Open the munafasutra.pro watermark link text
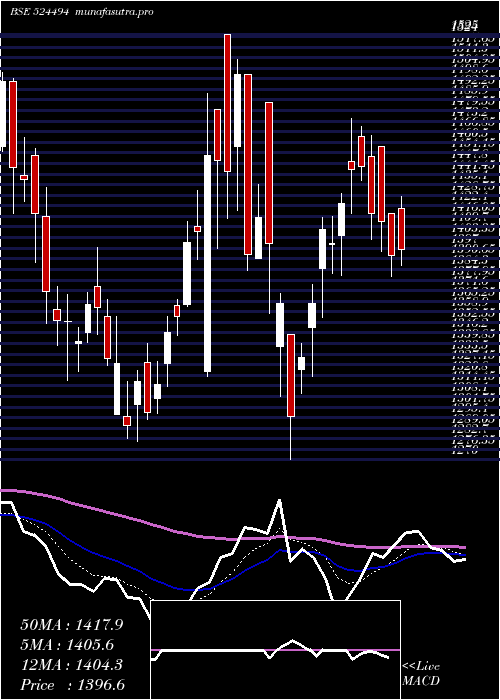Image resolution: width=500 pixels, height=700 pixels. (116, 12)
